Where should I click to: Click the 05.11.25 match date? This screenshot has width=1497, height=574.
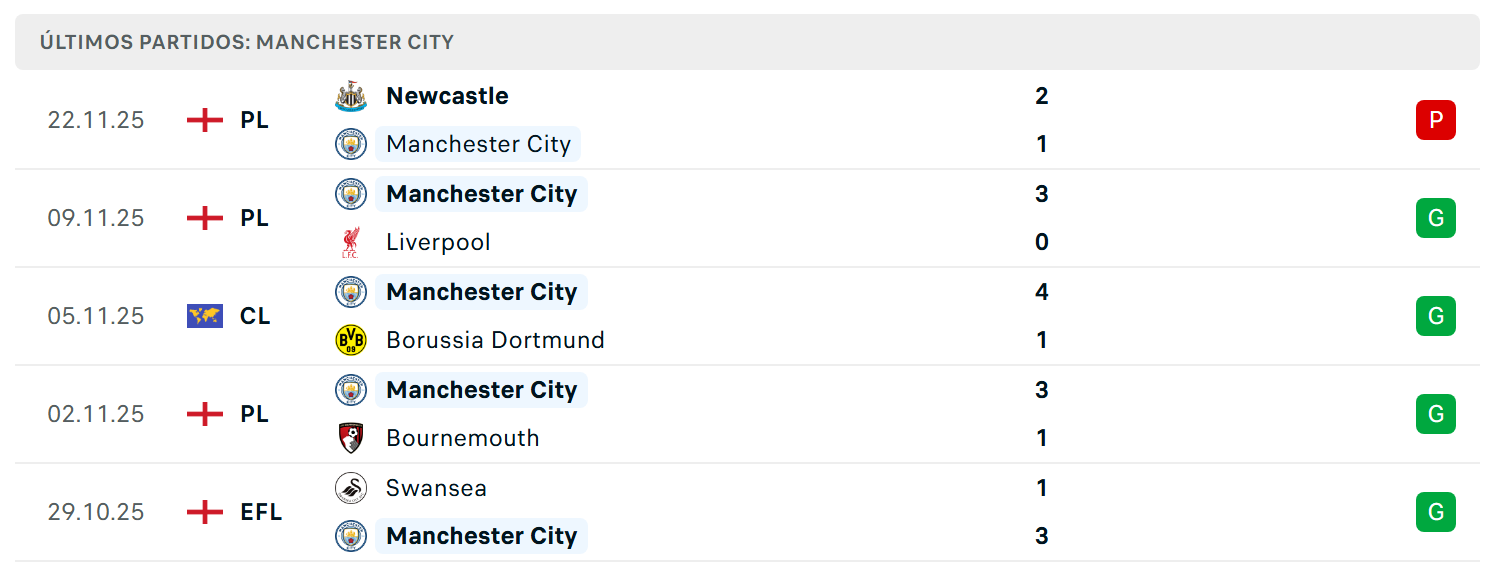[96, 316]
